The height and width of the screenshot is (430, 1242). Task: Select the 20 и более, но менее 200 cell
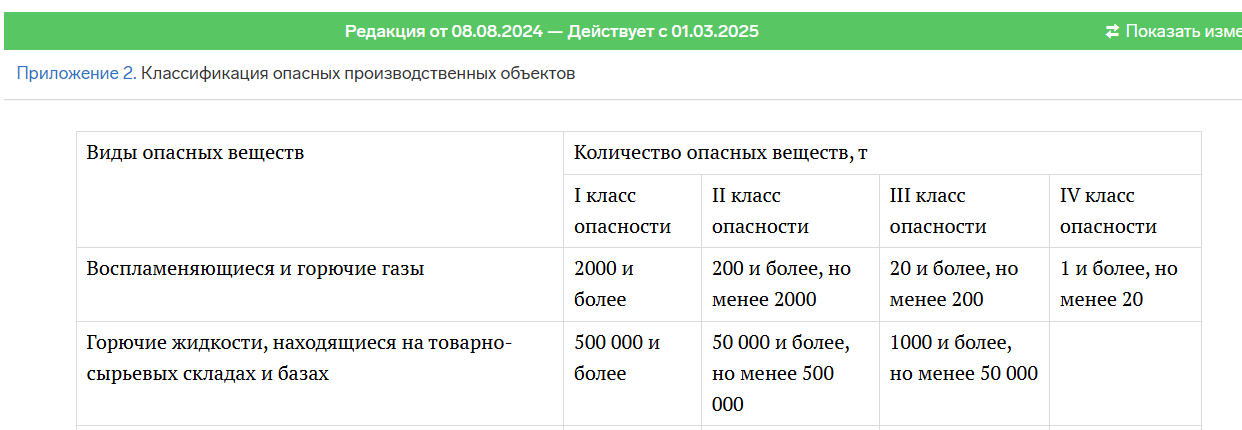pos(953,284)
